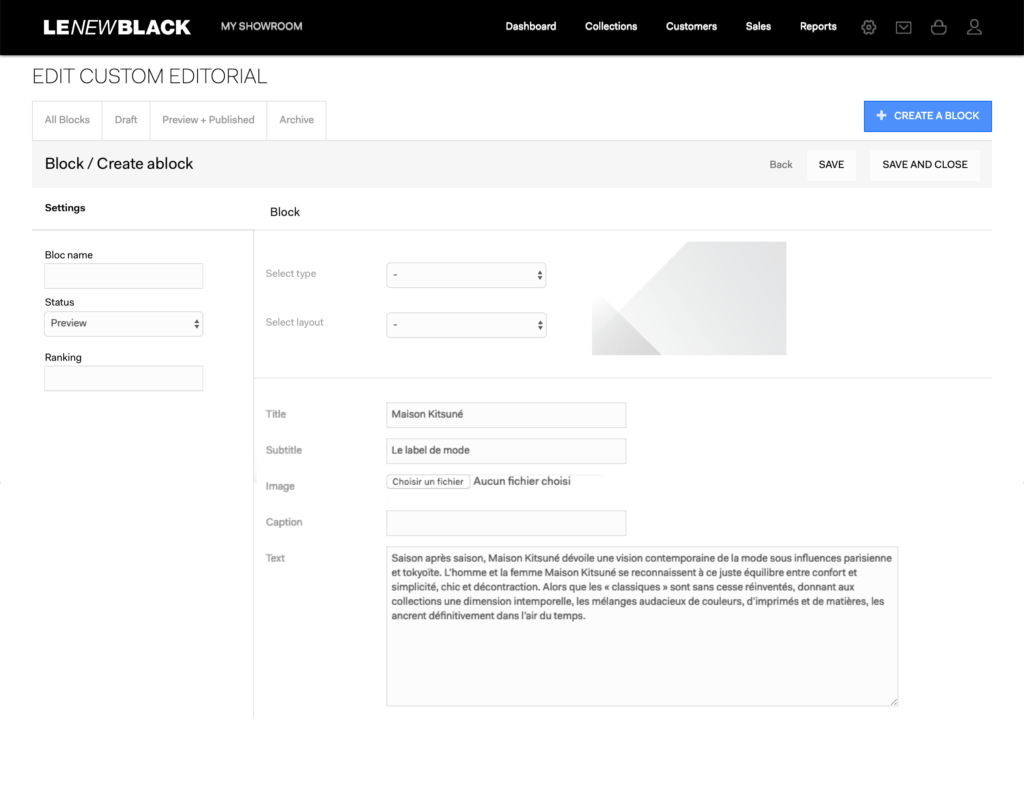Click the Create a Block button
This screenshot has height=800, width=1024.
click(927, 116)
